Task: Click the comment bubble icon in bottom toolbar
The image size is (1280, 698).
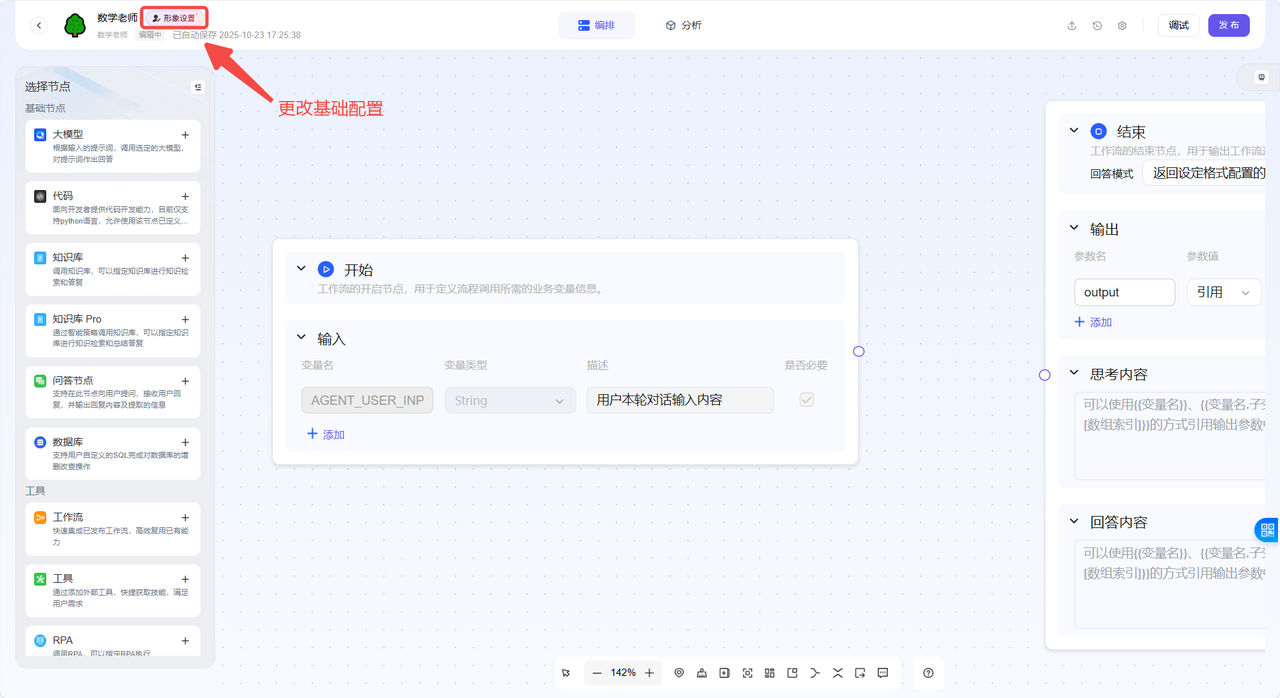Action: pos(883,673)
